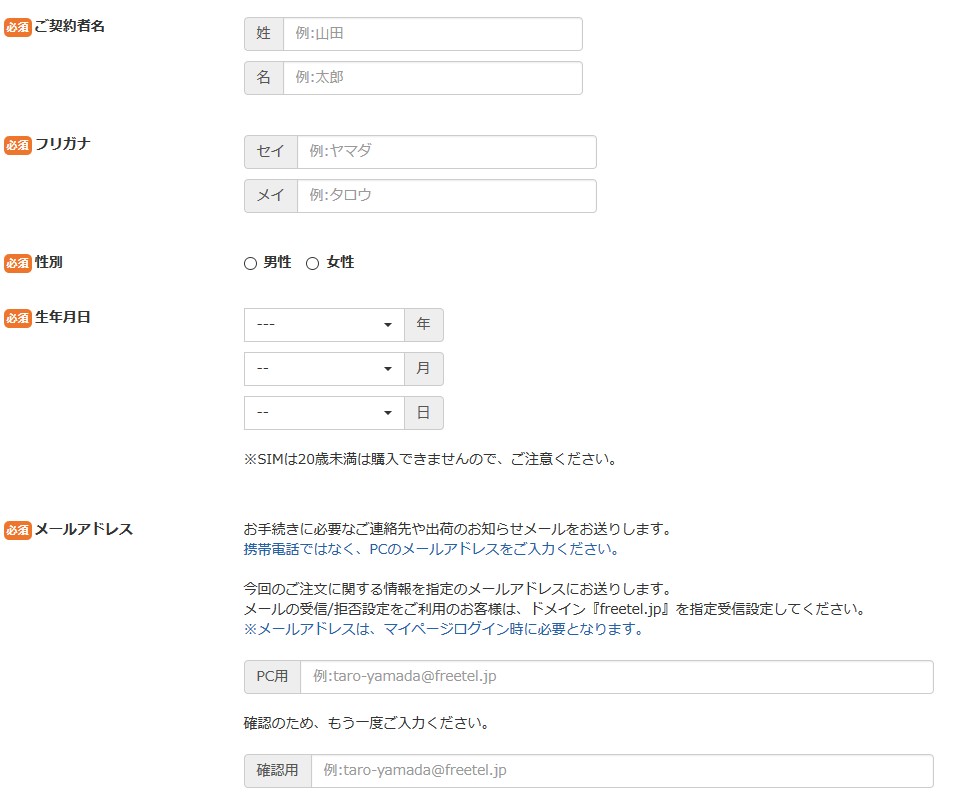This screenshot has height=808, width=955.
Task: Open the birth month (月) dropdown
Action: tap(324, 369)
